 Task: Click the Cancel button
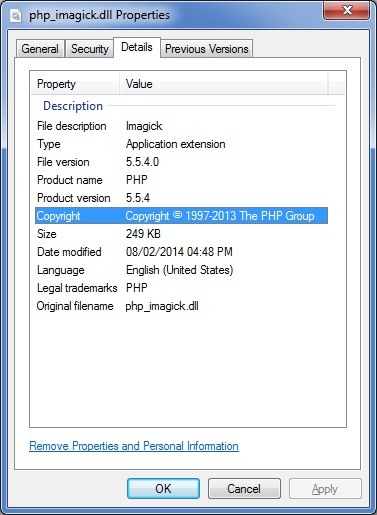coord(244,489)
